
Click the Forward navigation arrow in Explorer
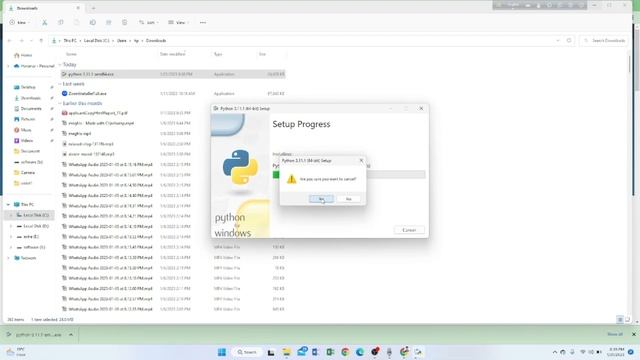pos(21,40)
